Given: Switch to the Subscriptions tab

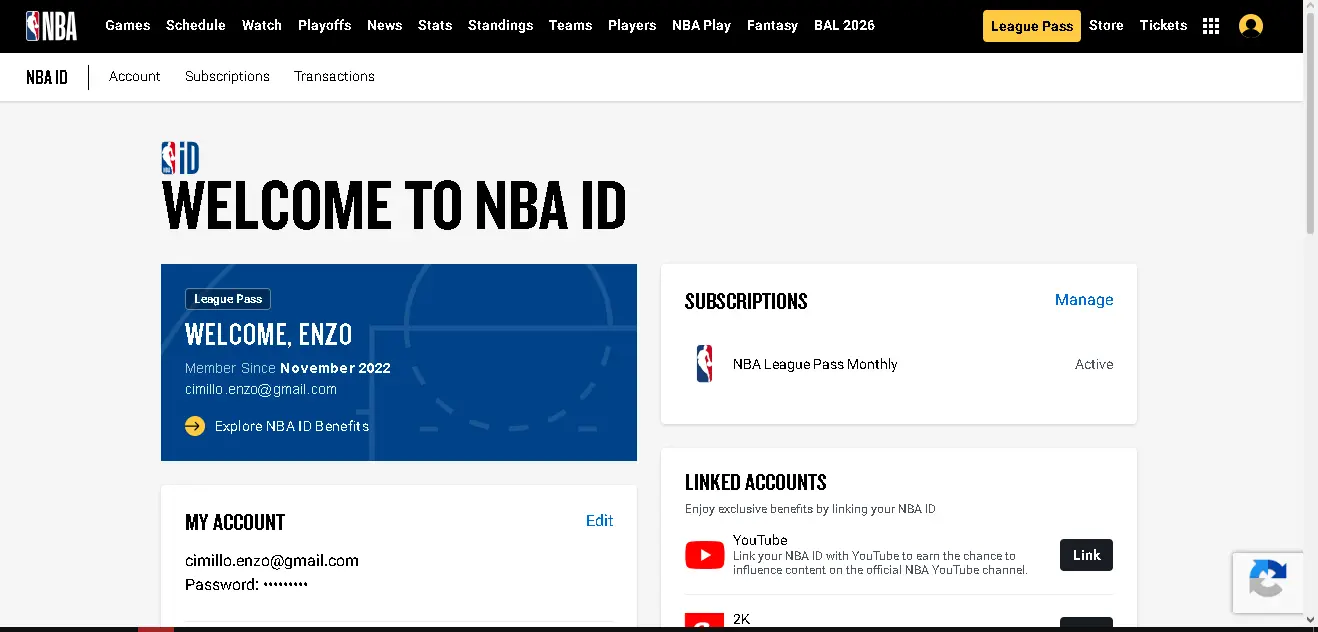Looking at the screenshot, I should (227, 76).
